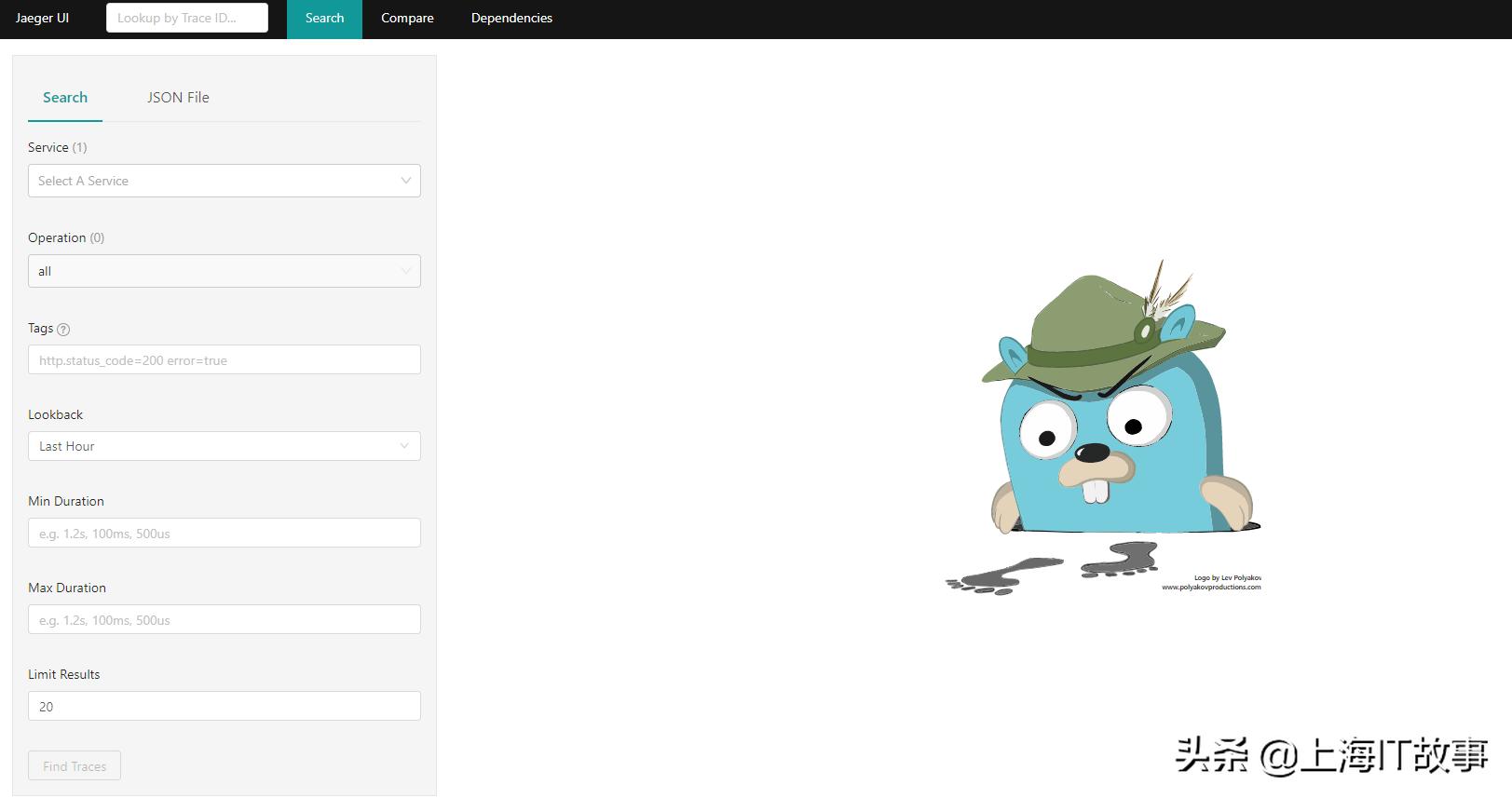Go to the Dependencies page

pyautogui.click(x=511, y=19)
